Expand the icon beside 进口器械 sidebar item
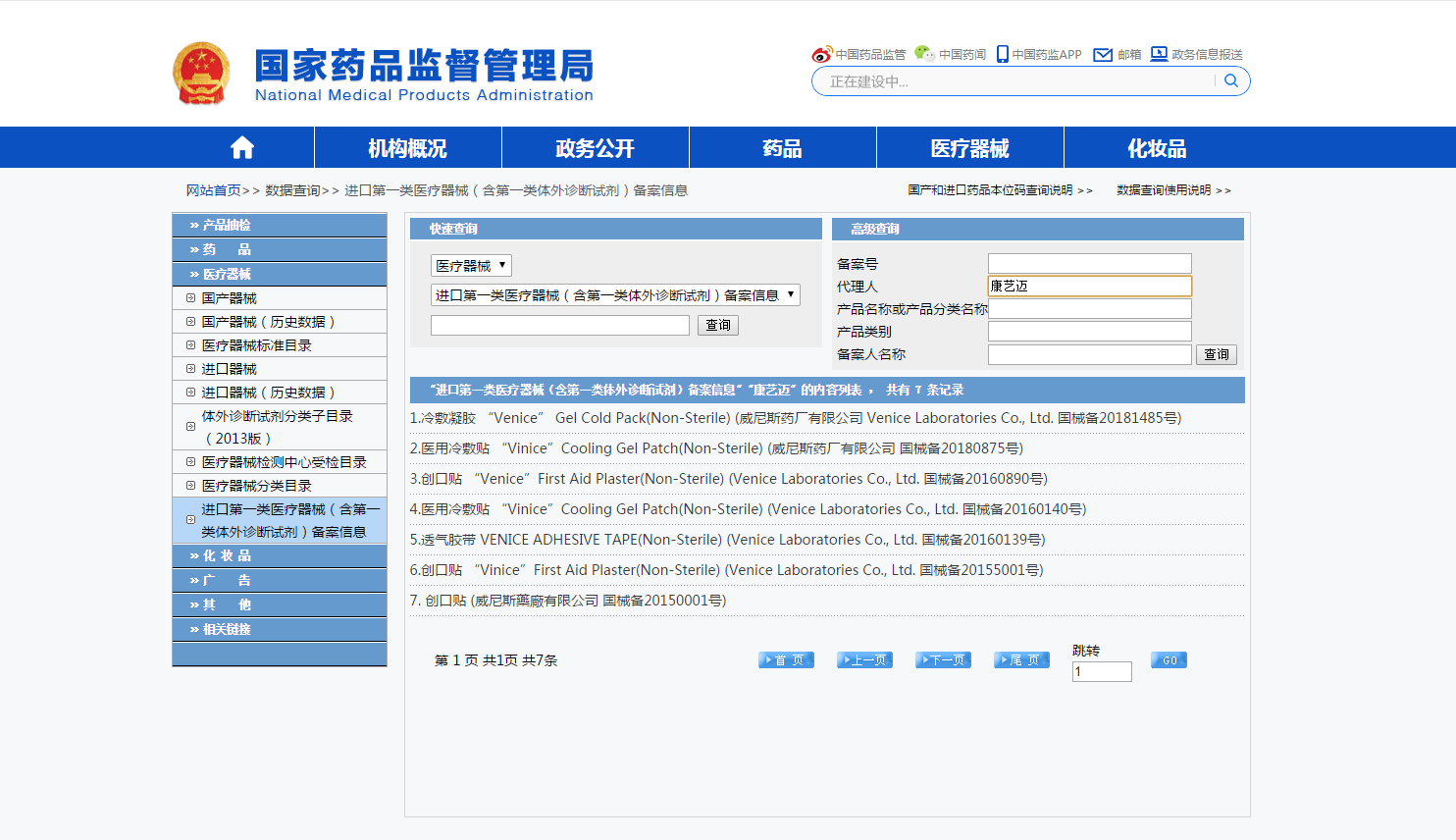Image resolution: width=1456 pixels, height=840 pixels. (190, 368)
